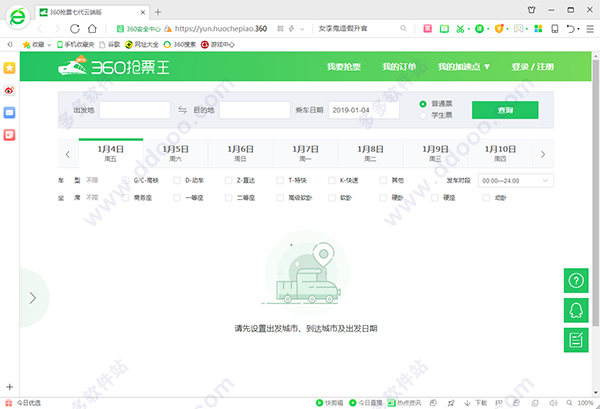The height and width of the screenshot is (409, 600).
Task: Go to the browser home page icon
Action: pos(92,29)
